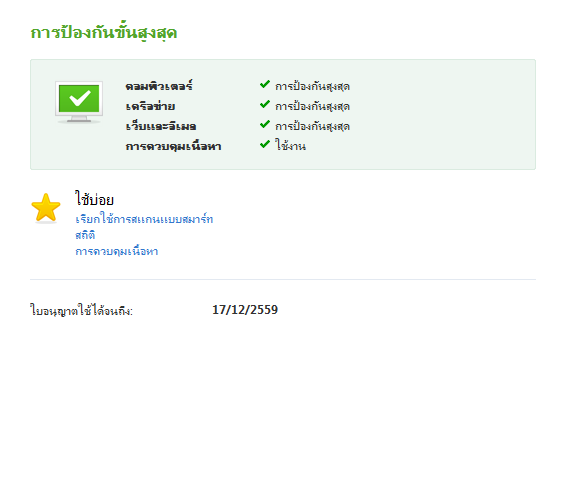Click the green checkmark beside การควบคุมเนื้อหา

(265, 144)
